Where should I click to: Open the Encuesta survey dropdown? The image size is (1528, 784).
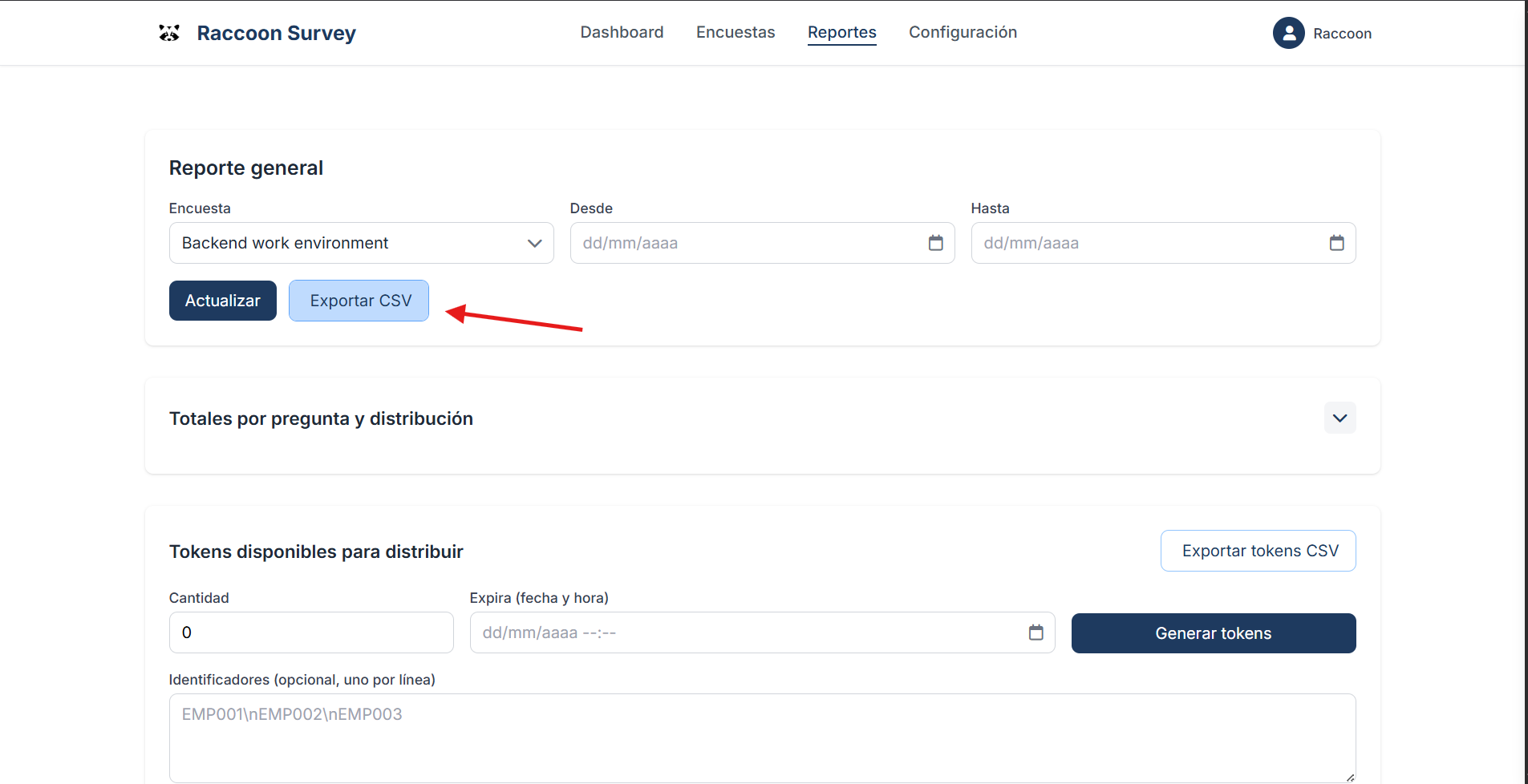click(361, 243)
